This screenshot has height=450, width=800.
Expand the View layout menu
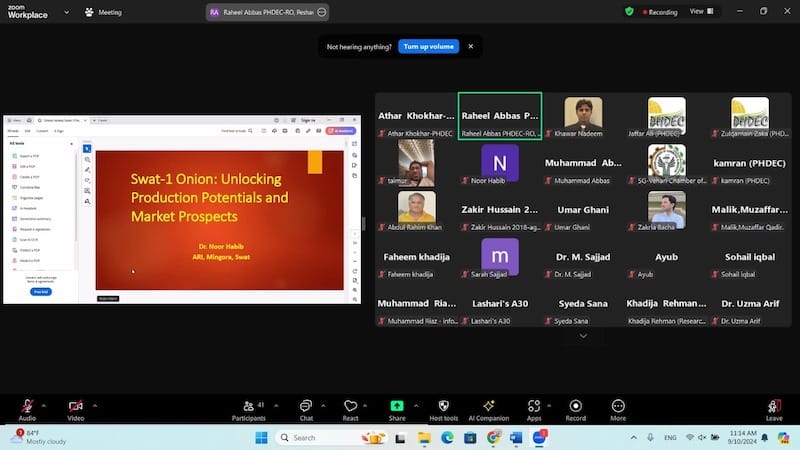[701, 12]
